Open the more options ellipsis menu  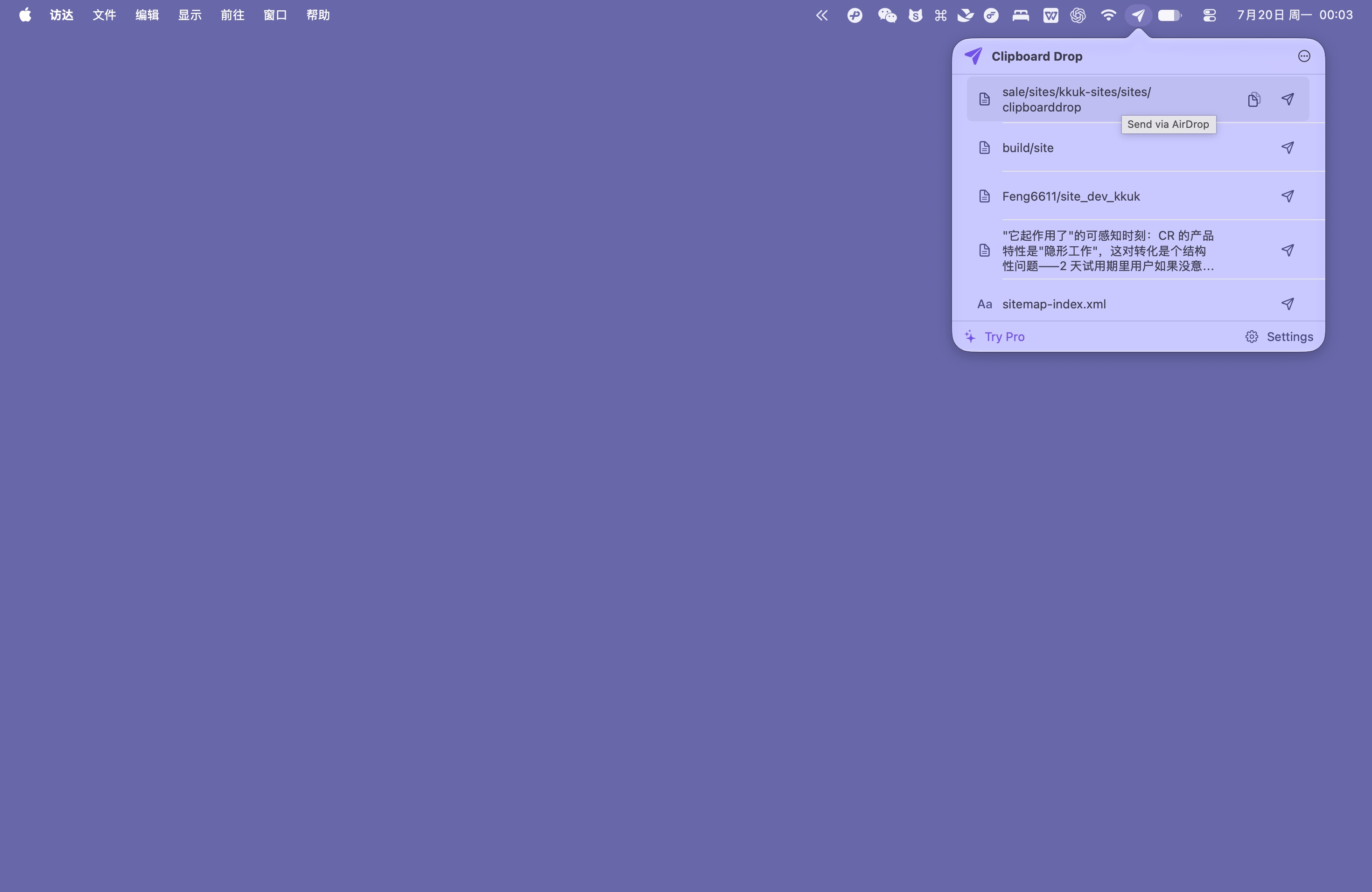click(x=1304, y=56)
